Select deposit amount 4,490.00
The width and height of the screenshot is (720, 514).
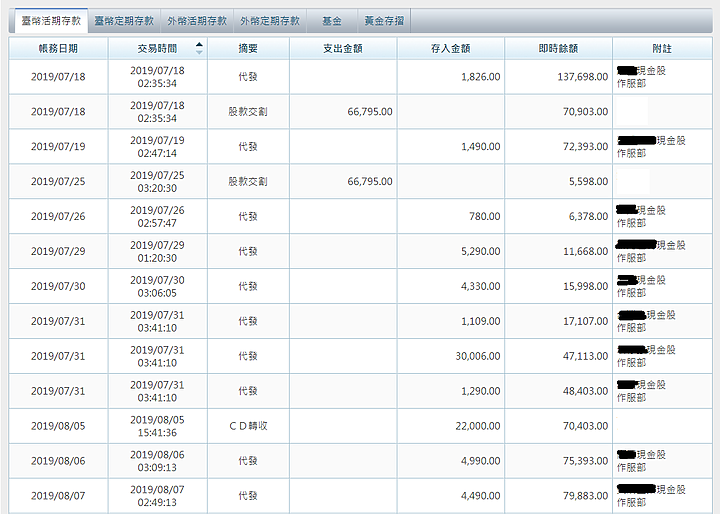pyautogui.click(x=481, y=496)
